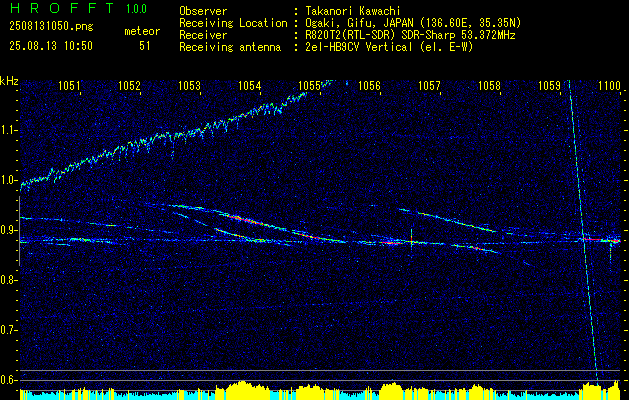Screen dimensions: 629x400
Task: Click the 0.9 kHz frequency label
Action: (8, 230)
